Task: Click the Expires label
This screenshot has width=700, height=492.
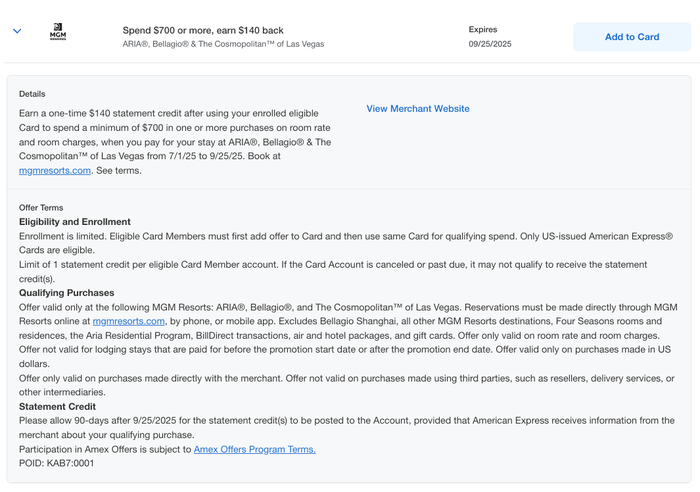Action: 483,29
